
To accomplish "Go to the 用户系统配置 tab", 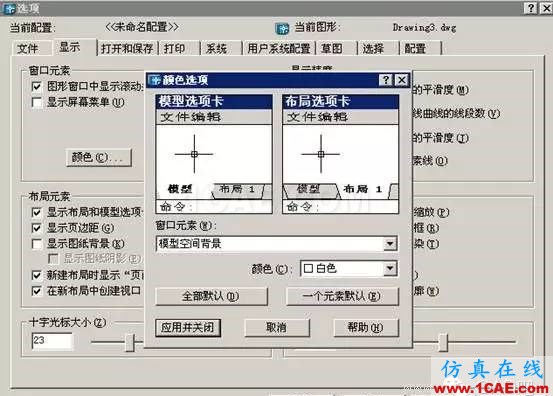I will (278, 48).
